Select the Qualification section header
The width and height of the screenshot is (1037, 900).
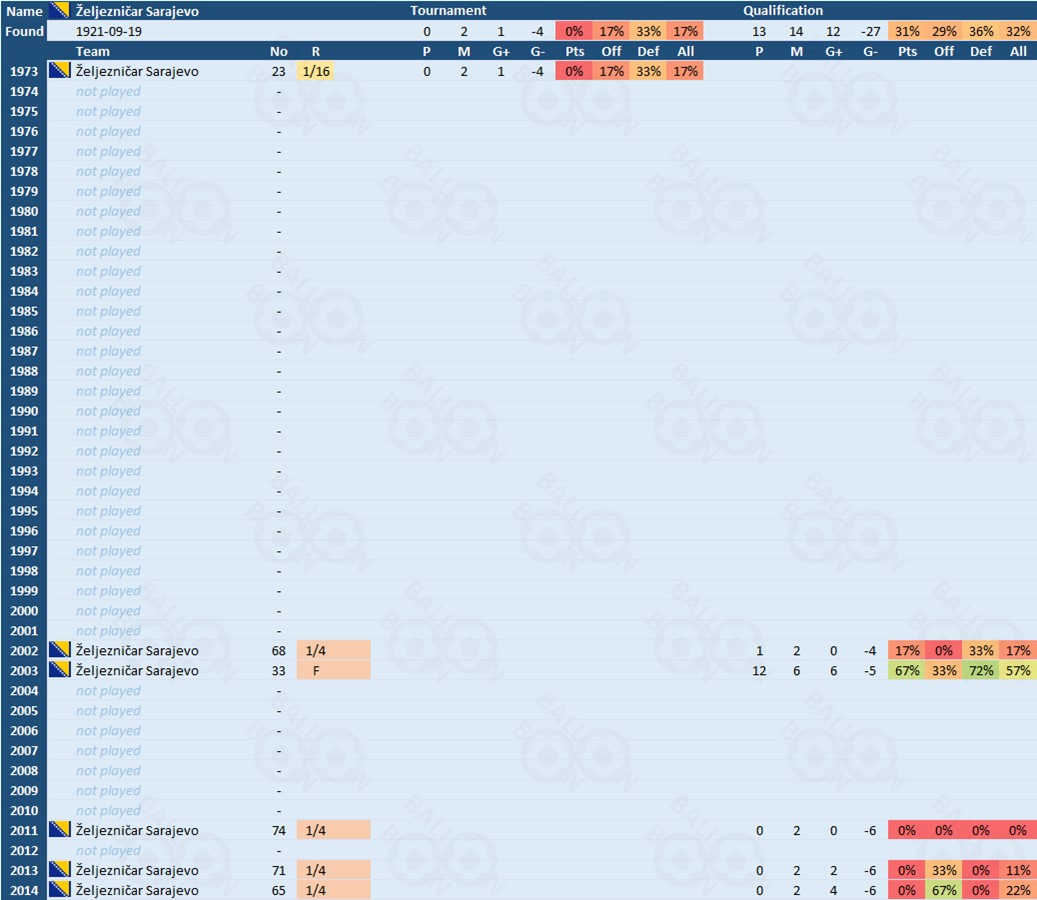[783, 11]
